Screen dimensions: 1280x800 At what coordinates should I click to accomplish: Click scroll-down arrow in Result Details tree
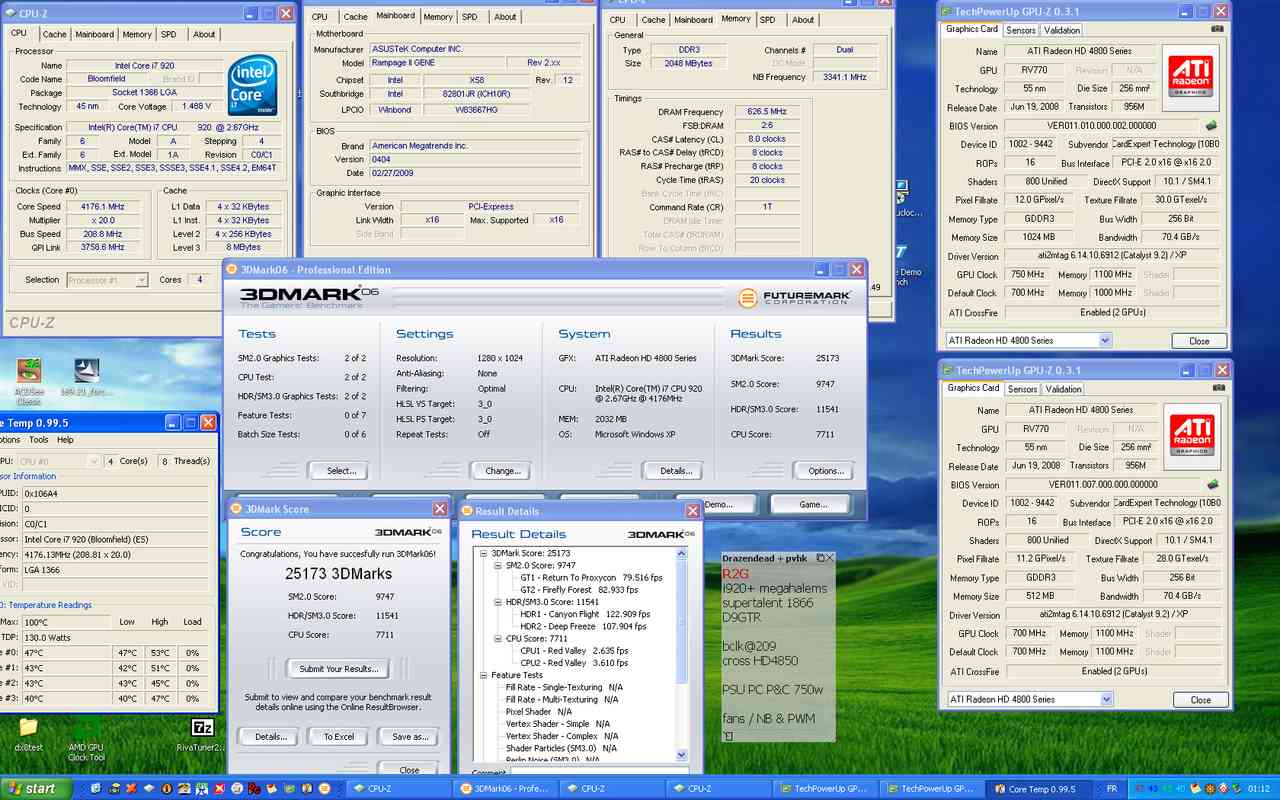pyautogui.click(x=683, y=756)
